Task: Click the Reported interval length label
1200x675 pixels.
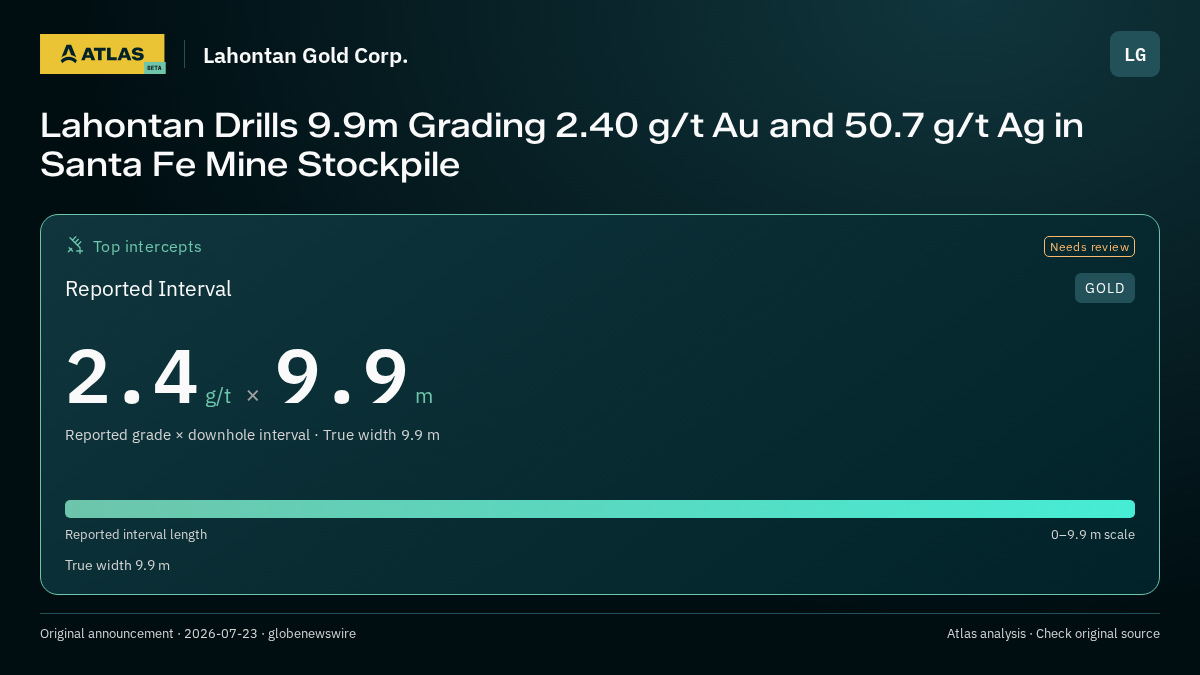Action: tap(136, 535)
